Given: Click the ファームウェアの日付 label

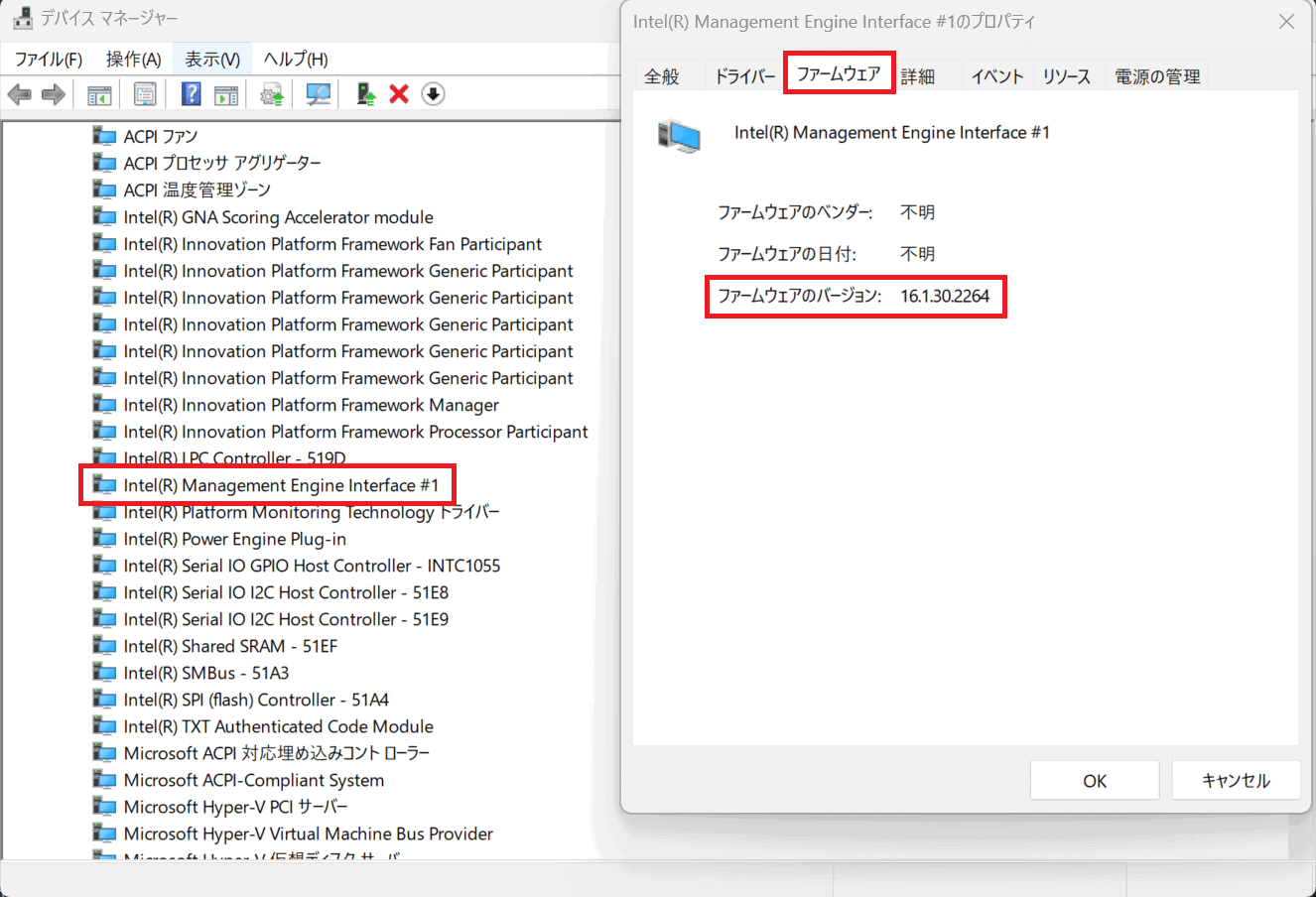Looking at the screenshot, I should (786, 253).
